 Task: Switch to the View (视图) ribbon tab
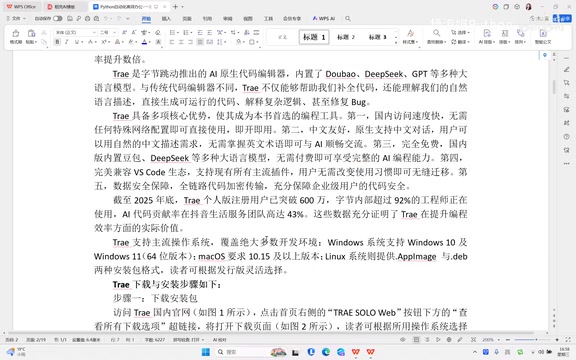(x=248, y=18)
